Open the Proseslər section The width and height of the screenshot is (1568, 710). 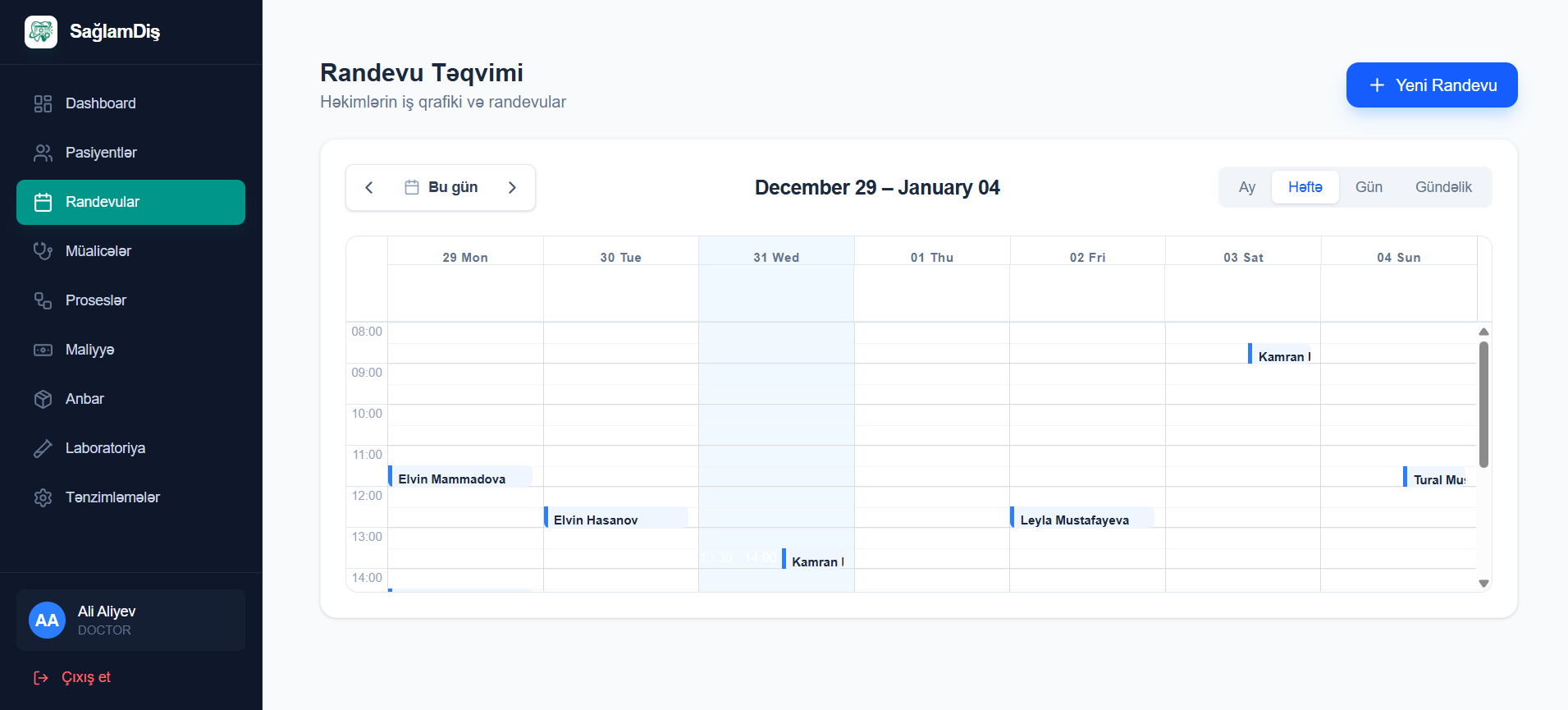tap(130, 300)
